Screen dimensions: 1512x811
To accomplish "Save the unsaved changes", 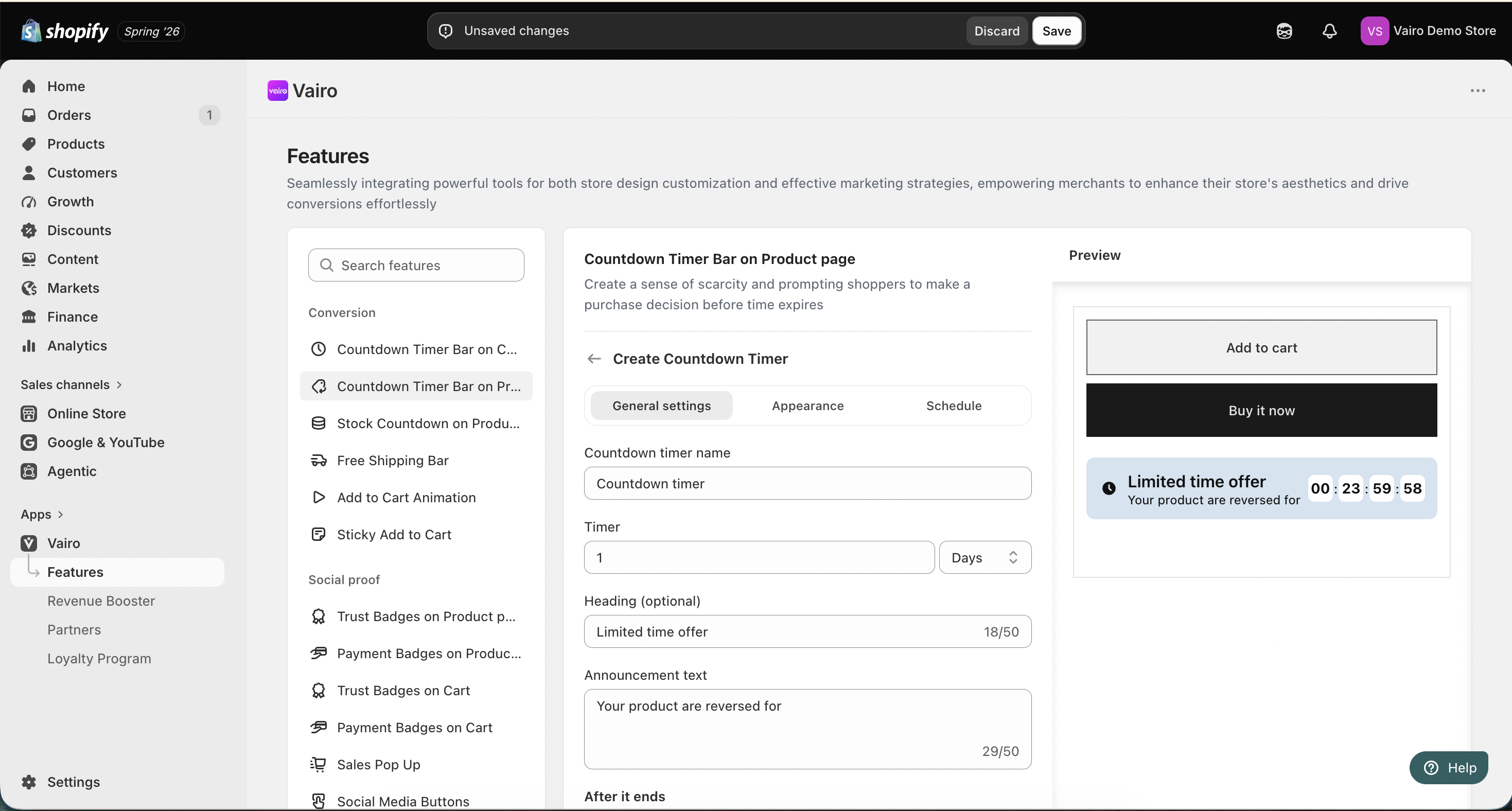I will click(1057, 31).
